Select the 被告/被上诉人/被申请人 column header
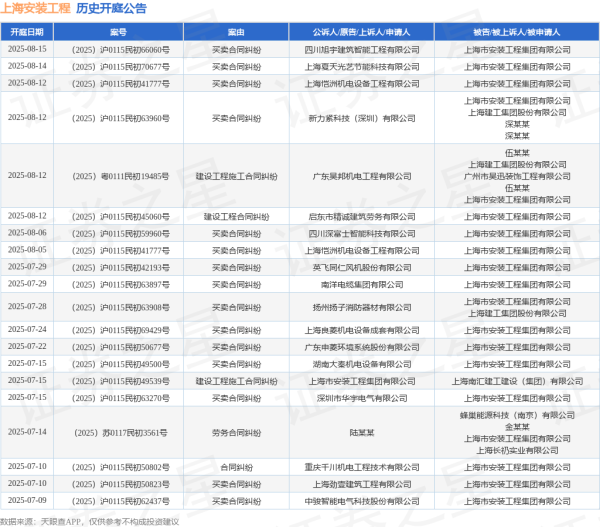This screenshot has width=600, height=527. (517, 32)
